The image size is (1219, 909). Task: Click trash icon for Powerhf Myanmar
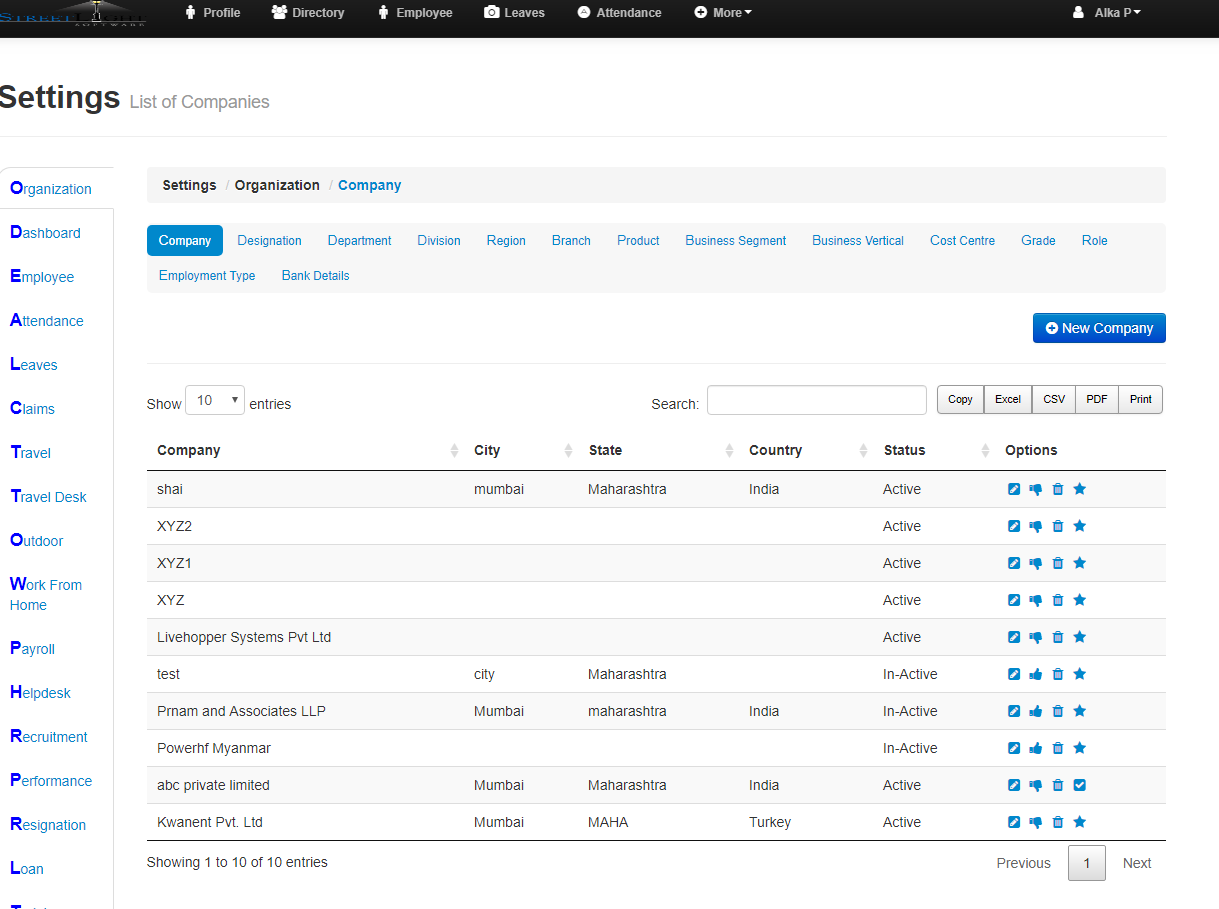(x=1058, y=748)
